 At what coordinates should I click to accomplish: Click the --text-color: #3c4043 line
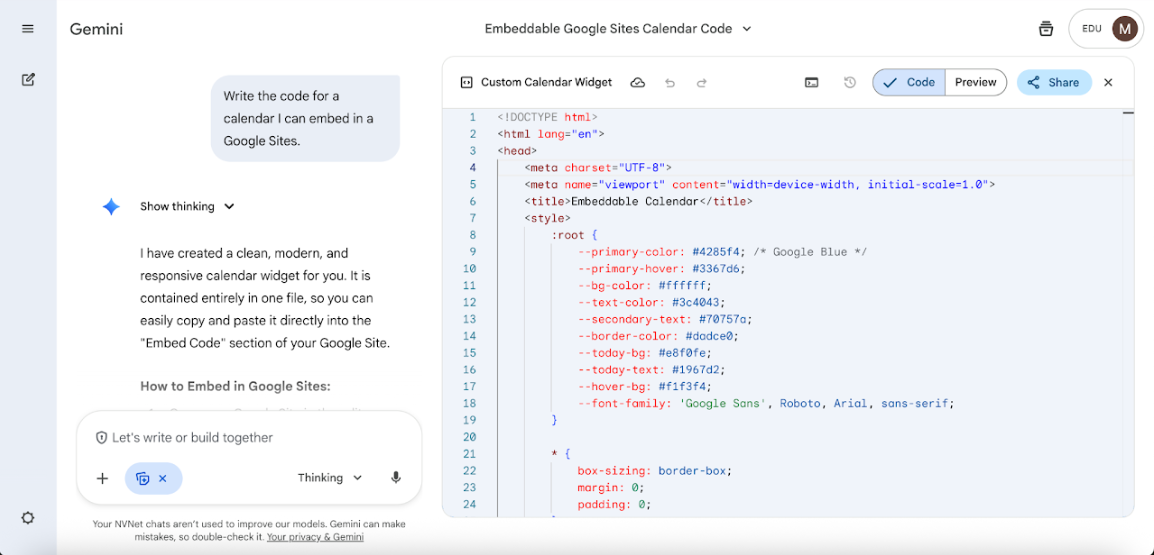click(x=652, y=303)
